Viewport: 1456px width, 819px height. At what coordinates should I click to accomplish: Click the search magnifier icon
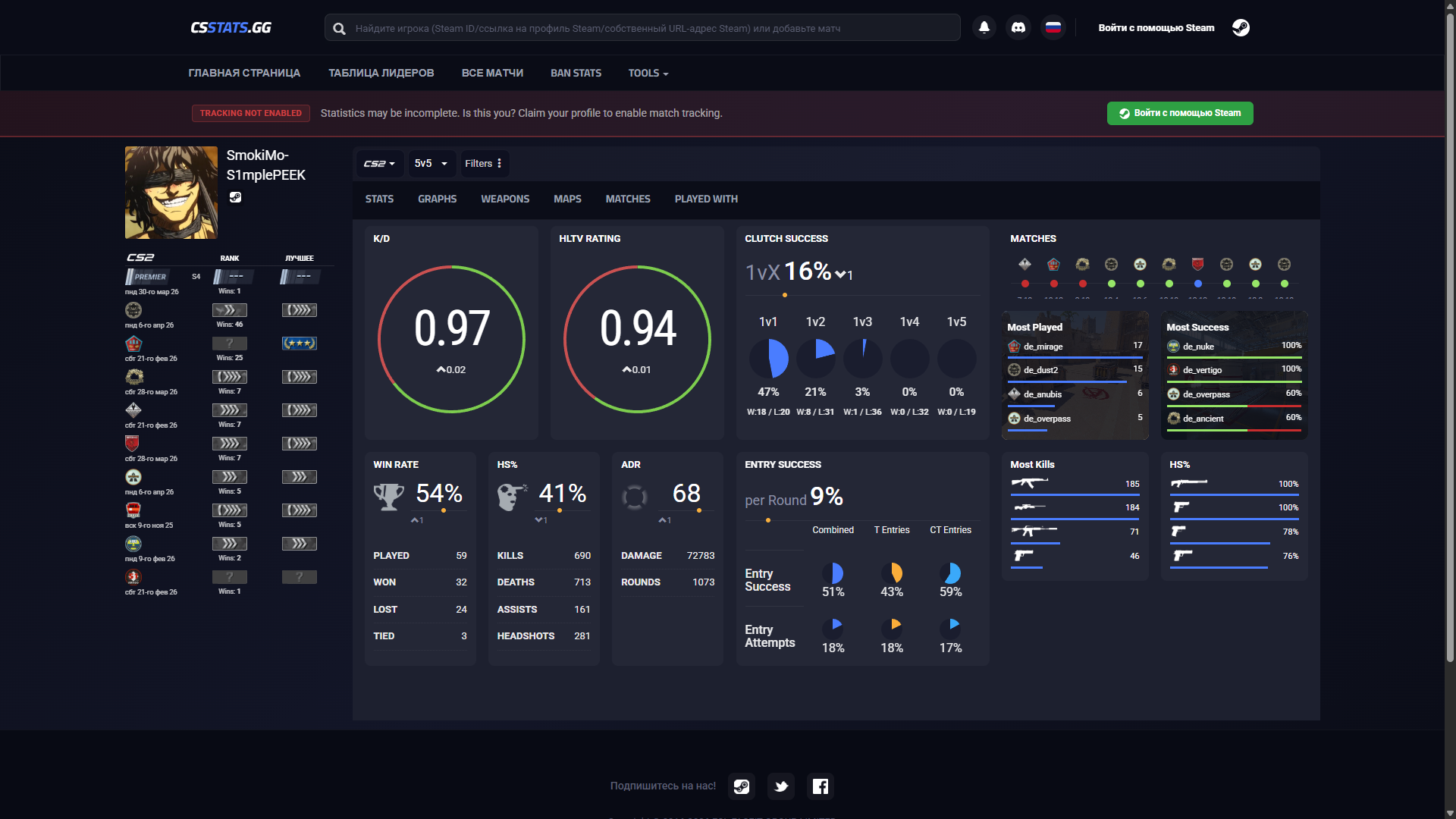[340, 28]
